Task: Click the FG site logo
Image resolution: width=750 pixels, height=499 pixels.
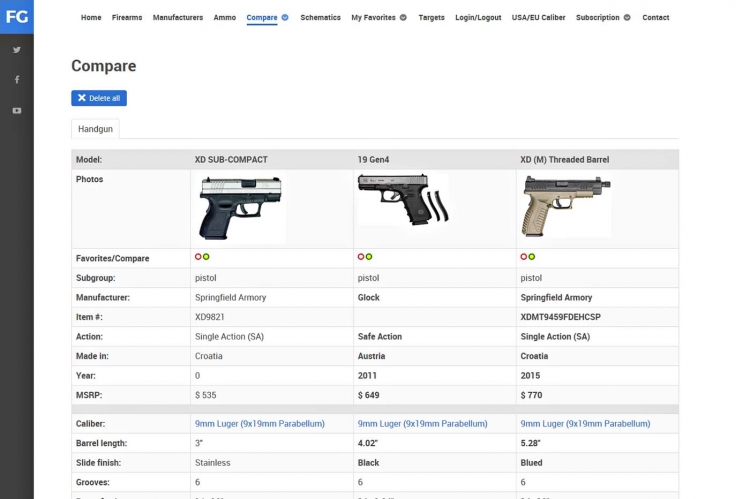Action: [17, 17]
